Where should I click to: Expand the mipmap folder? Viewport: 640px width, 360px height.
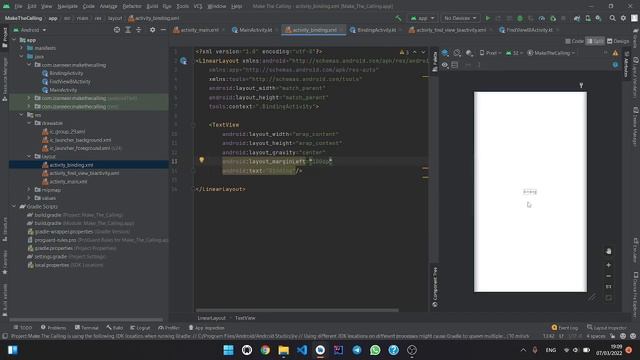tap(29, 190)
